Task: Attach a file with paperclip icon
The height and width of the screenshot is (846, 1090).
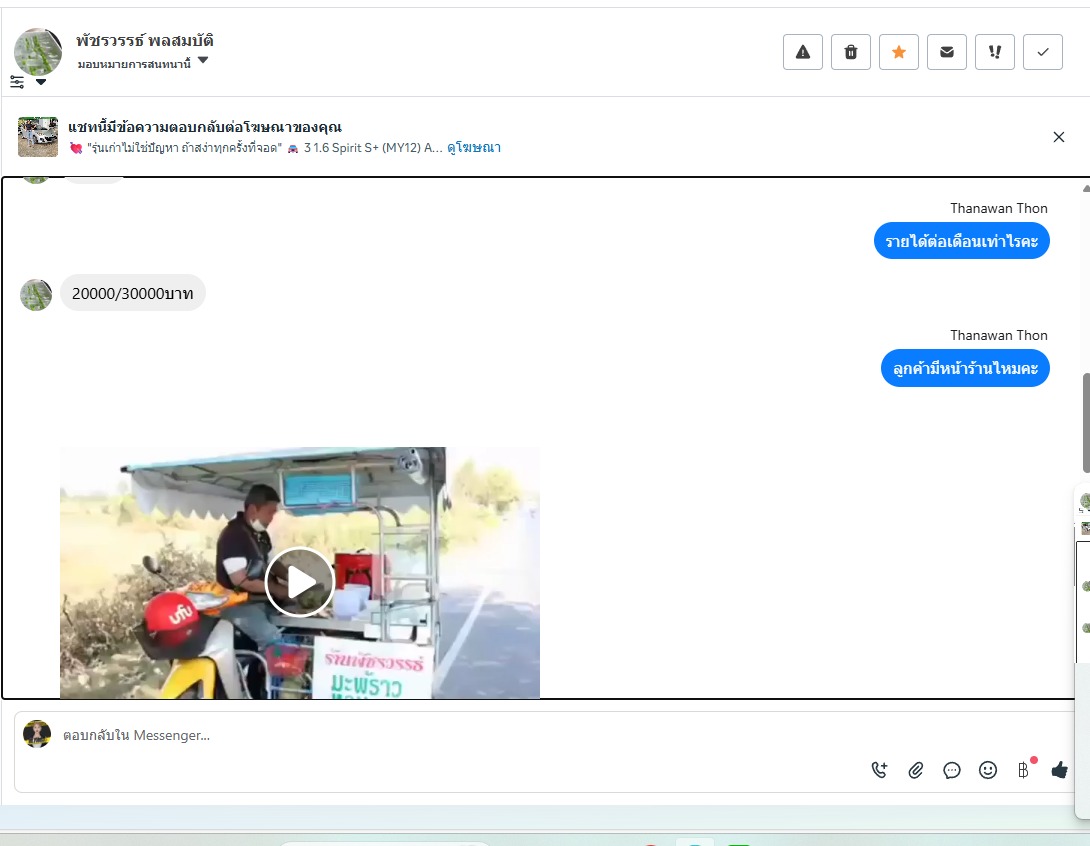Action: [x=916, y=770]
